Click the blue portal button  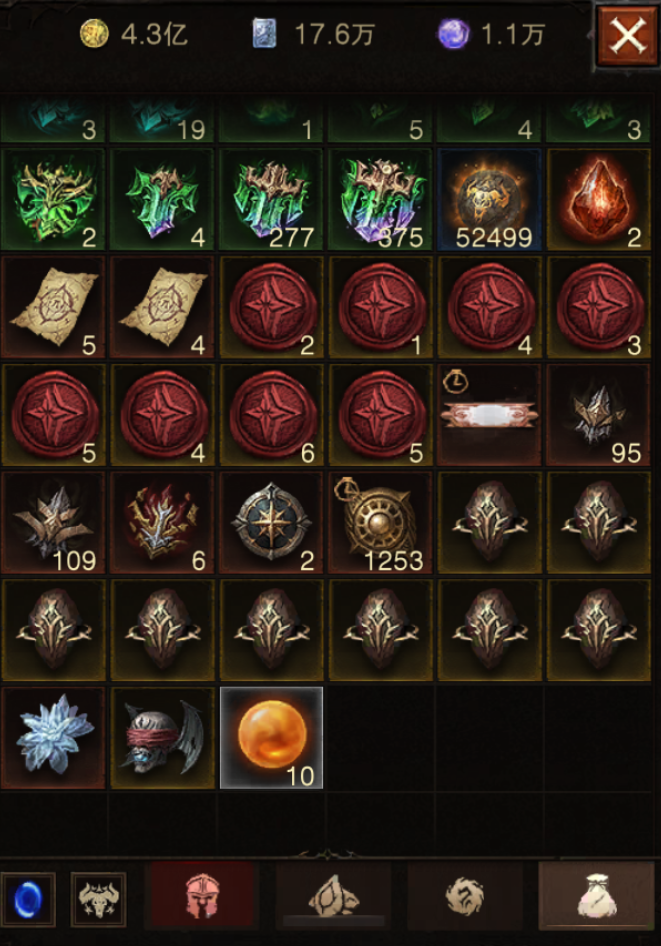point(28,899)
